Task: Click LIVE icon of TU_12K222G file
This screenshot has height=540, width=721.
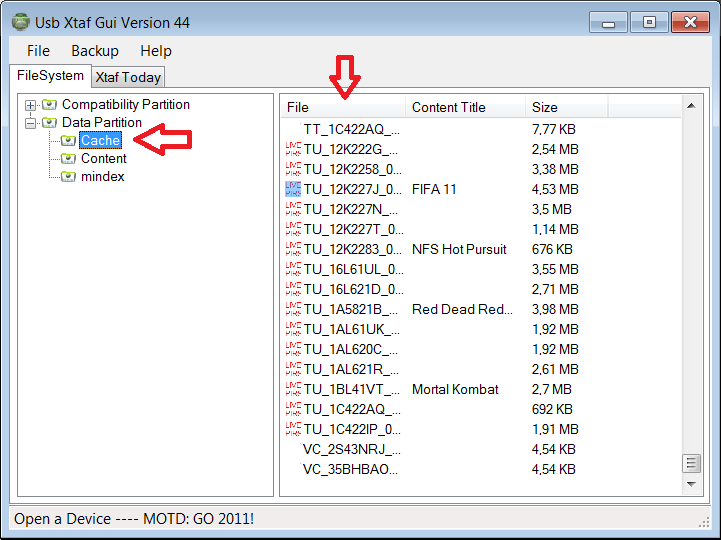Action: [293, 149]
